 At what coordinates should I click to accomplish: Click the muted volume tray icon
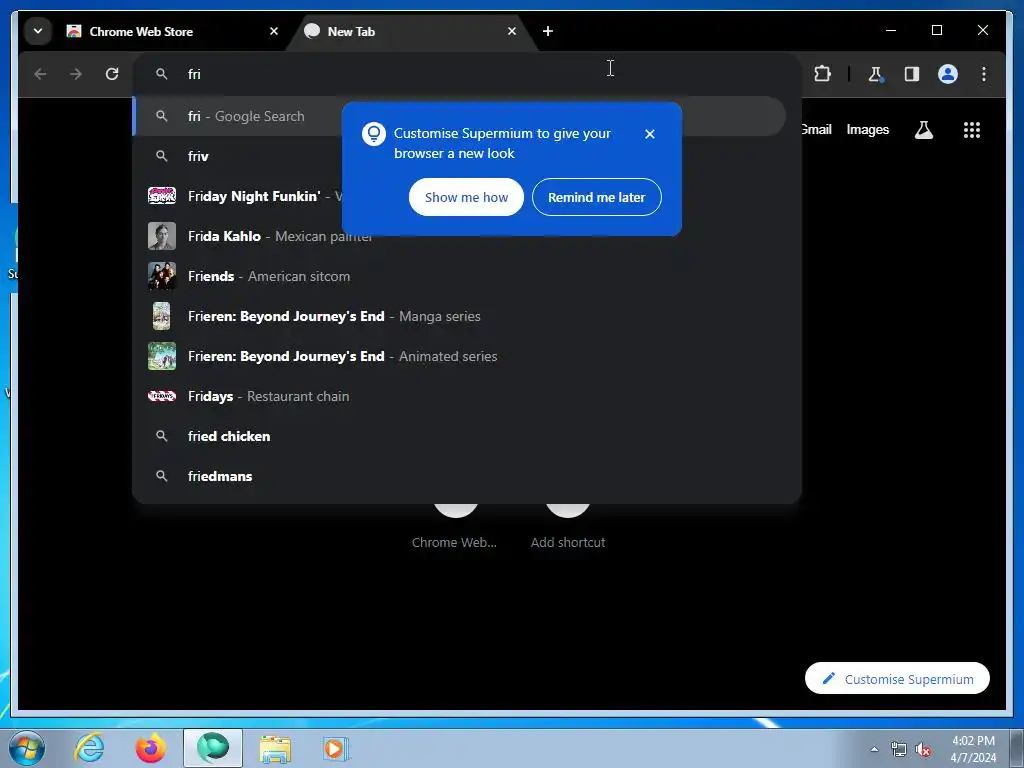coord(923,749)
